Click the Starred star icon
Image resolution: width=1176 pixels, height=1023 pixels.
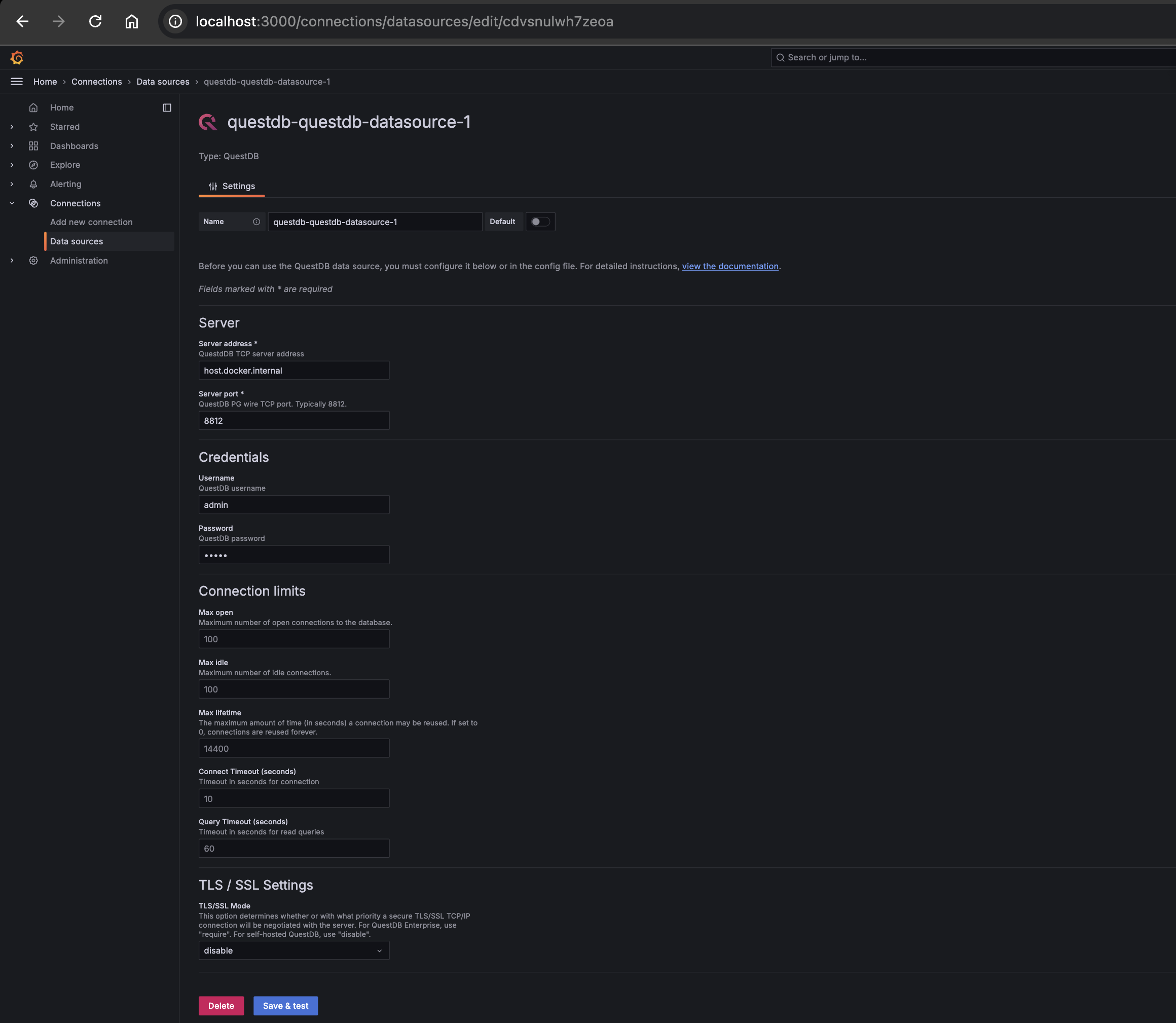33,127
